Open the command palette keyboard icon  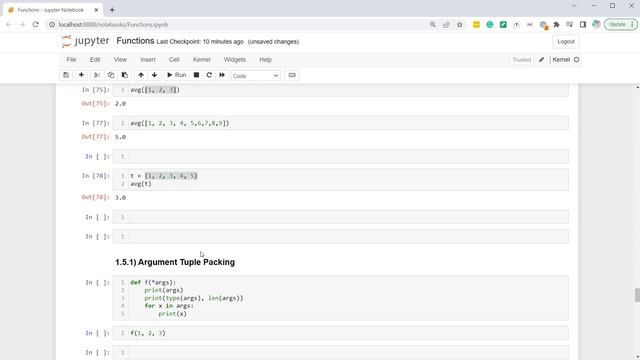pyautogui.click(x=292, y=75)
